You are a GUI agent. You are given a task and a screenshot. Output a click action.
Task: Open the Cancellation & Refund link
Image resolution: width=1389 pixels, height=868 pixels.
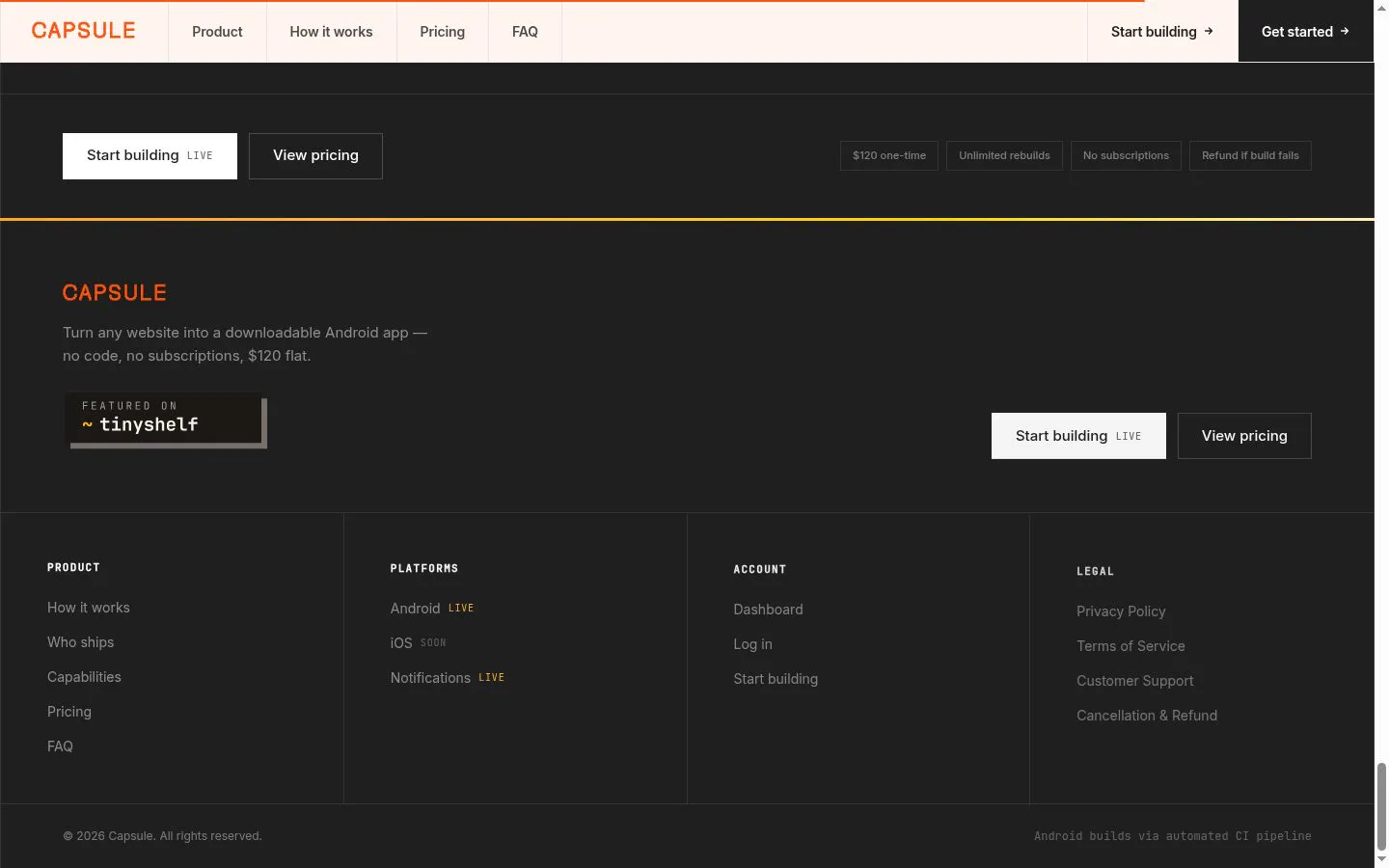(1147, 716)
